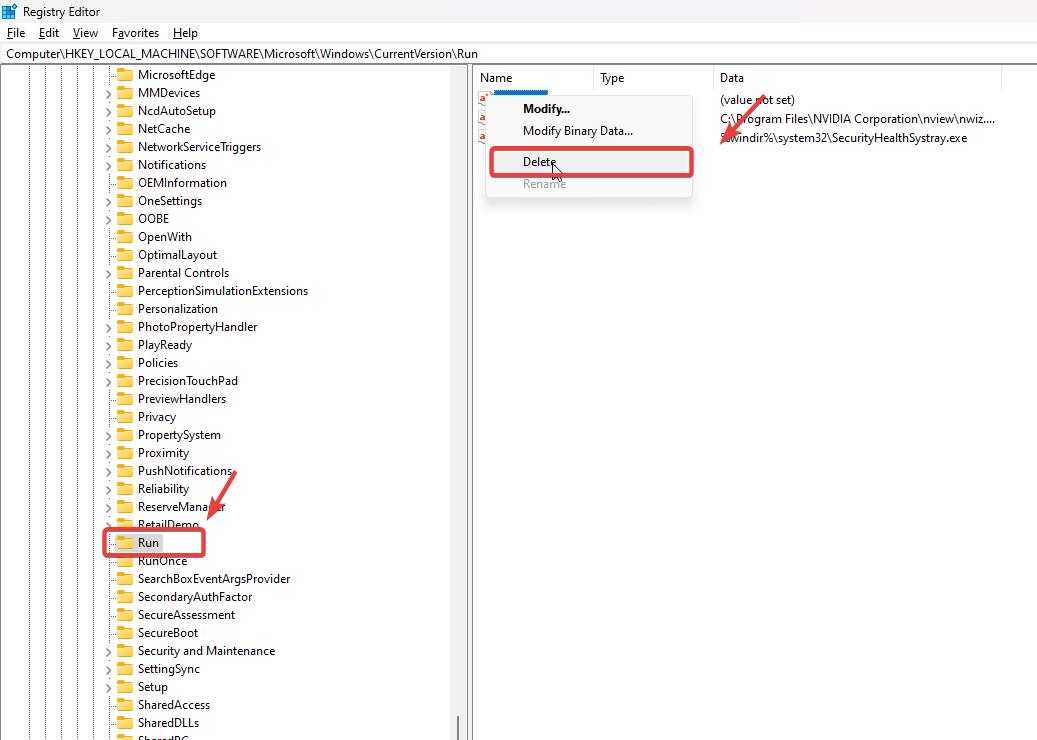The height and width of the screenshot is (740, 1037).
Task: Click the Personalization folder icon
Action: click(x=125, y=309)
